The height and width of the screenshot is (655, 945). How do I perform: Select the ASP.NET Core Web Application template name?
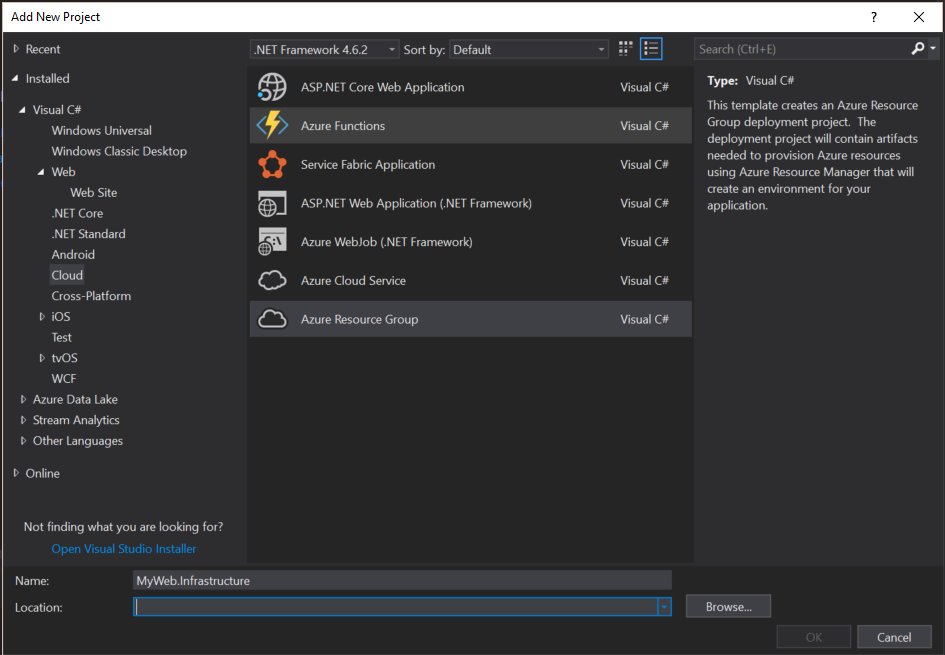383,87
